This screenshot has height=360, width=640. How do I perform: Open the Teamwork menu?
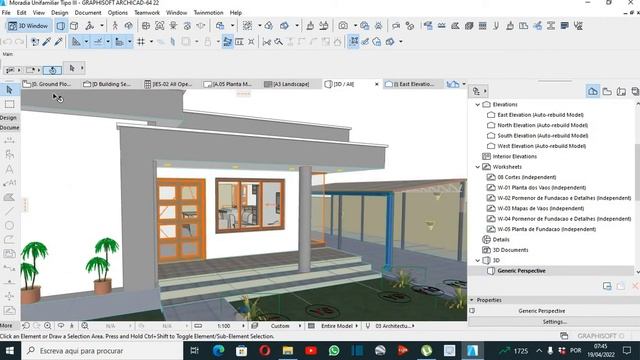(147, 13)
